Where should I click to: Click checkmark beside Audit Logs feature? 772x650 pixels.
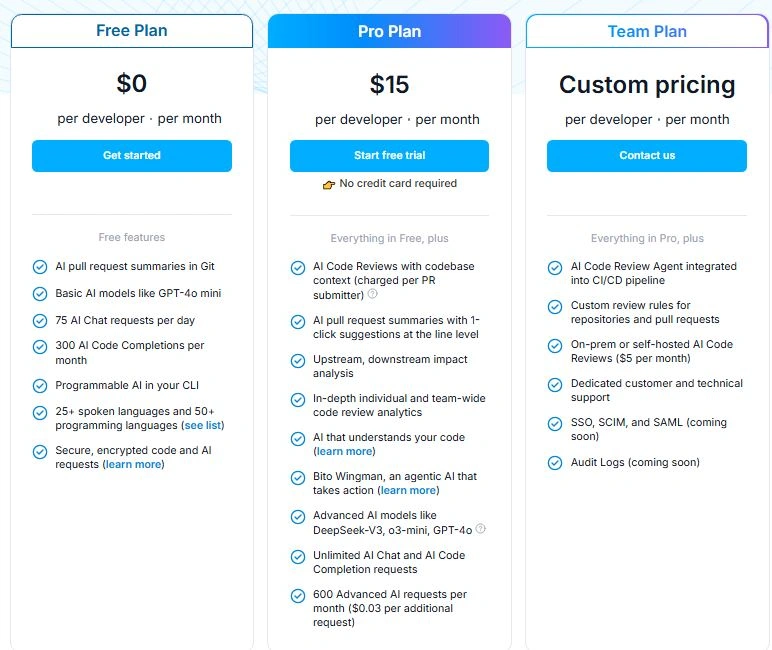555,463
